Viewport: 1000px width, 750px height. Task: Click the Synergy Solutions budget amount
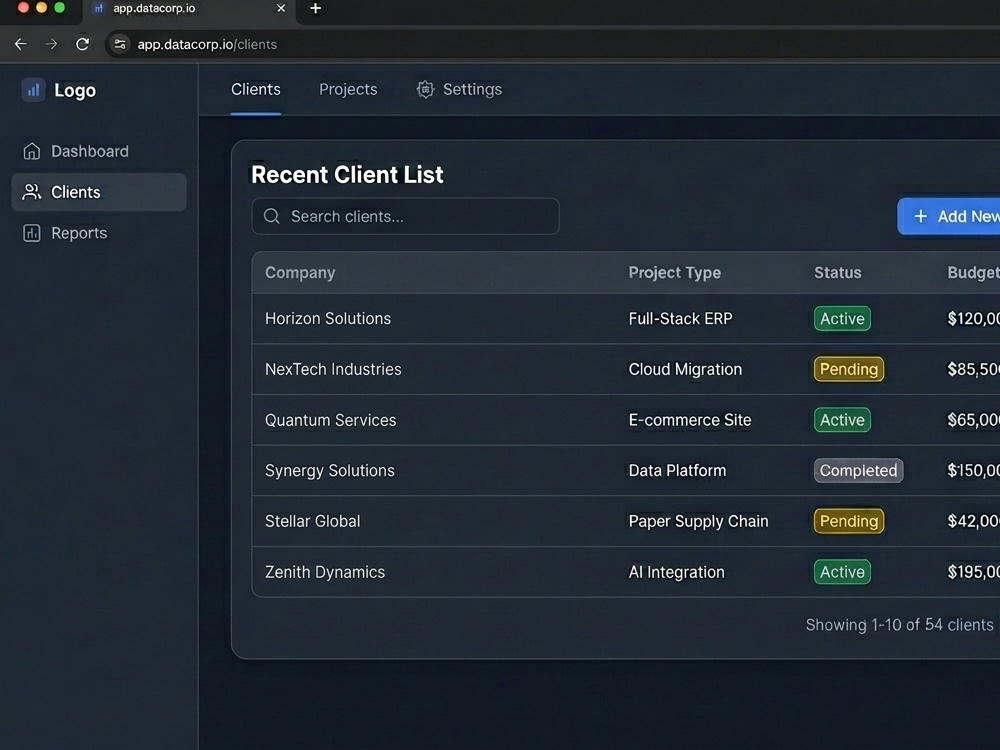coord(973,471)
